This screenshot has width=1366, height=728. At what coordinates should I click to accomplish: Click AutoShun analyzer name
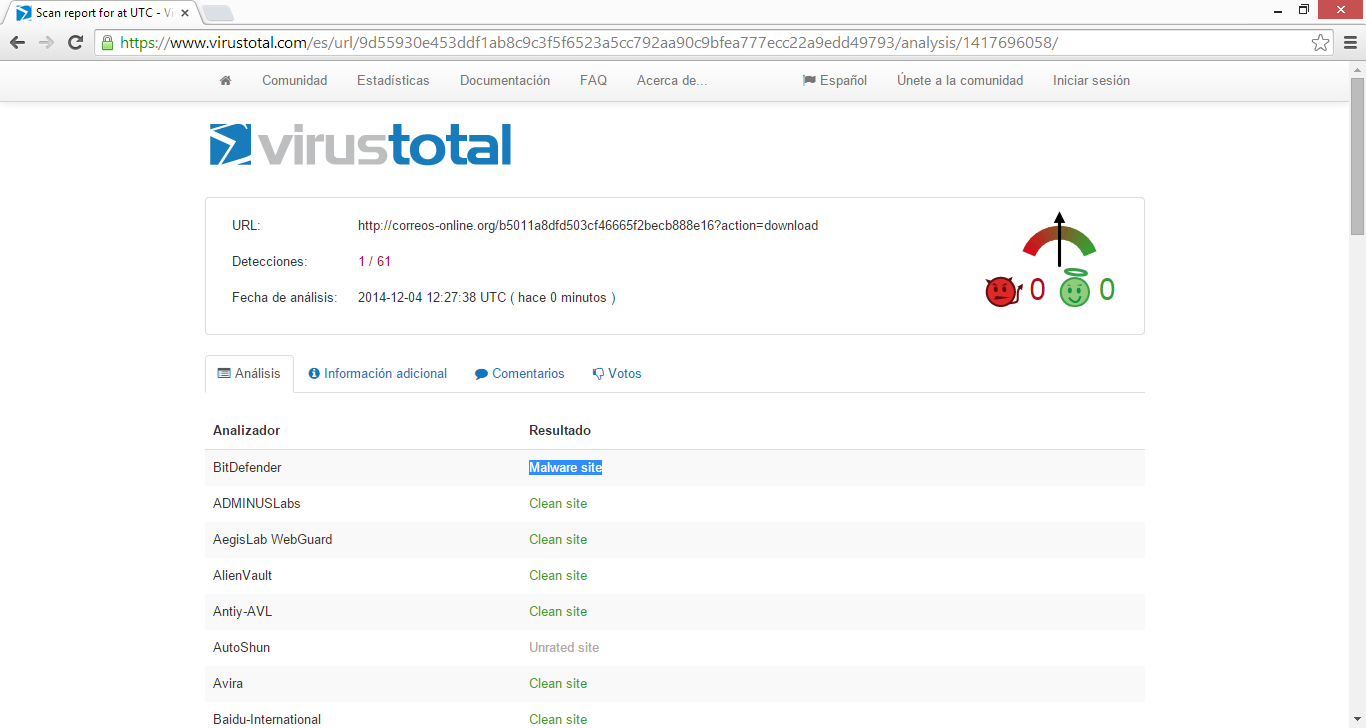coord(241,647)
